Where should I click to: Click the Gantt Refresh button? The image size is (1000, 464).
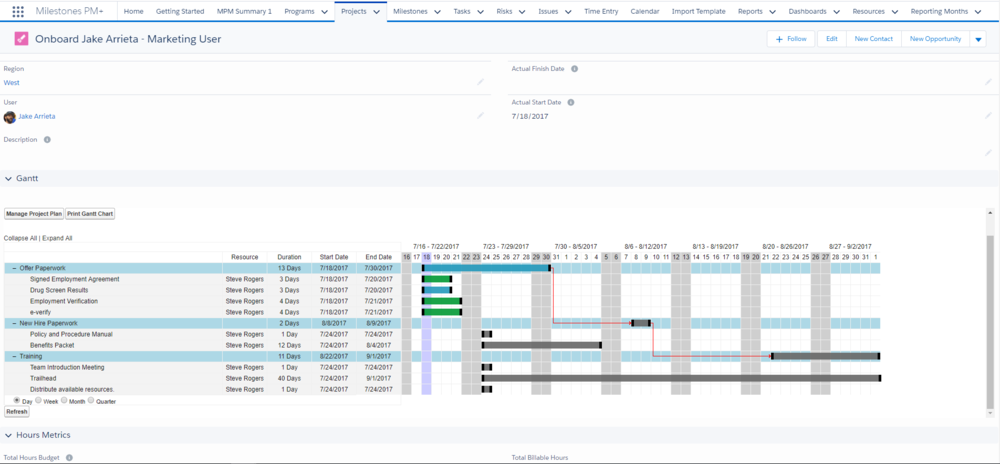click(17, 412)
